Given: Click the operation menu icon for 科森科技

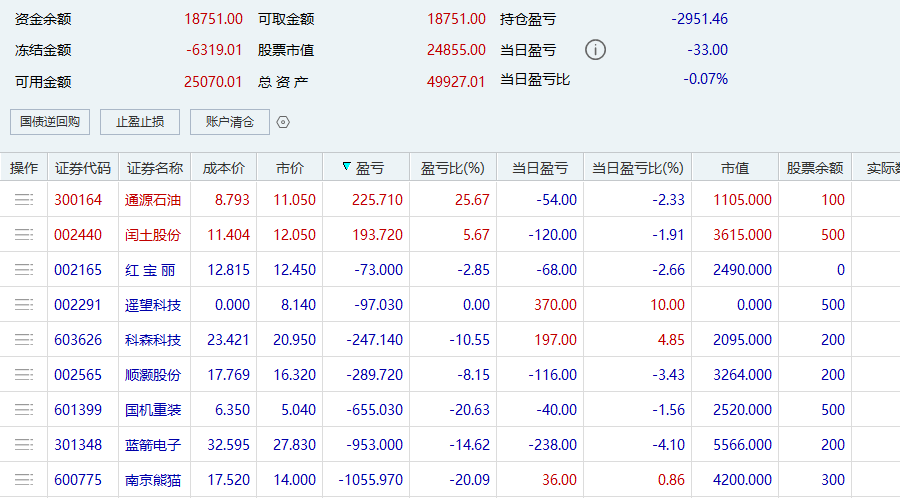Looking at the screenshot, I should coord(24,340).
